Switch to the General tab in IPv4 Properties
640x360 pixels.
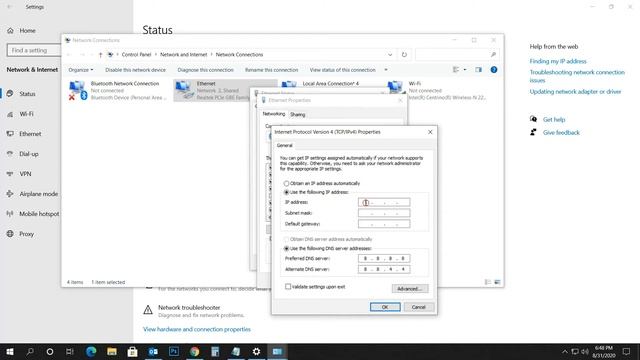coord(284,145)
